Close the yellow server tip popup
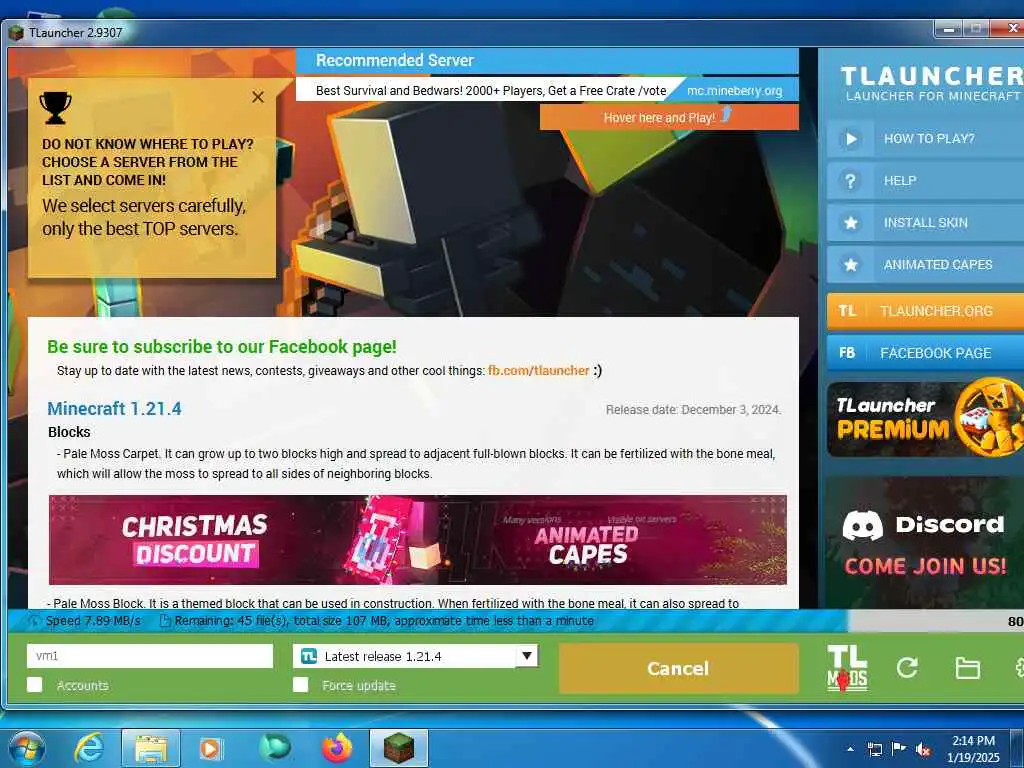This screenshot has height=768, width=1024. (258, 97)
